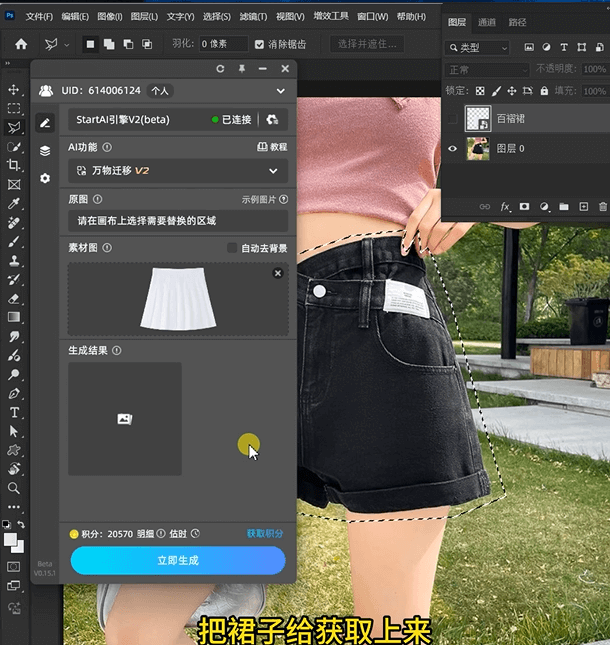Click the engine switch icon beside 已连接
The image size is (610, 645).
pyautogui.click(x=272, y=120)
